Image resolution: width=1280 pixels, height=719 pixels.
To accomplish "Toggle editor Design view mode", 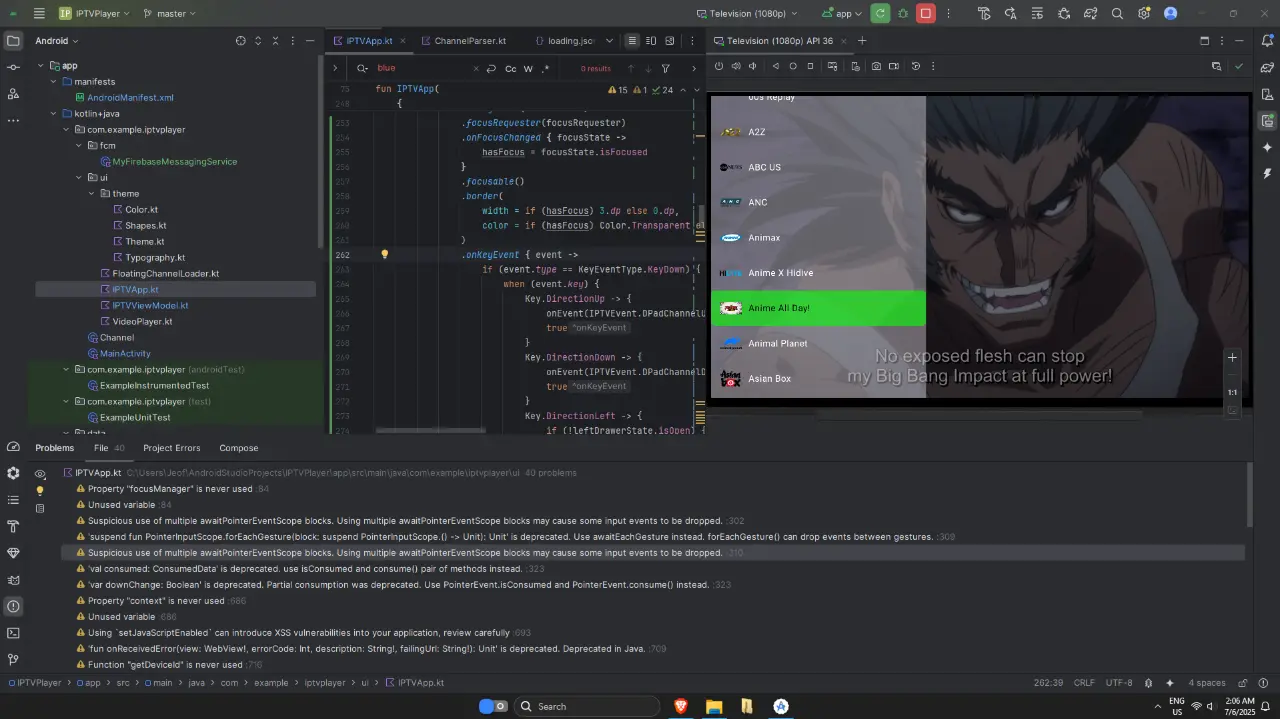I will [669, 41].
